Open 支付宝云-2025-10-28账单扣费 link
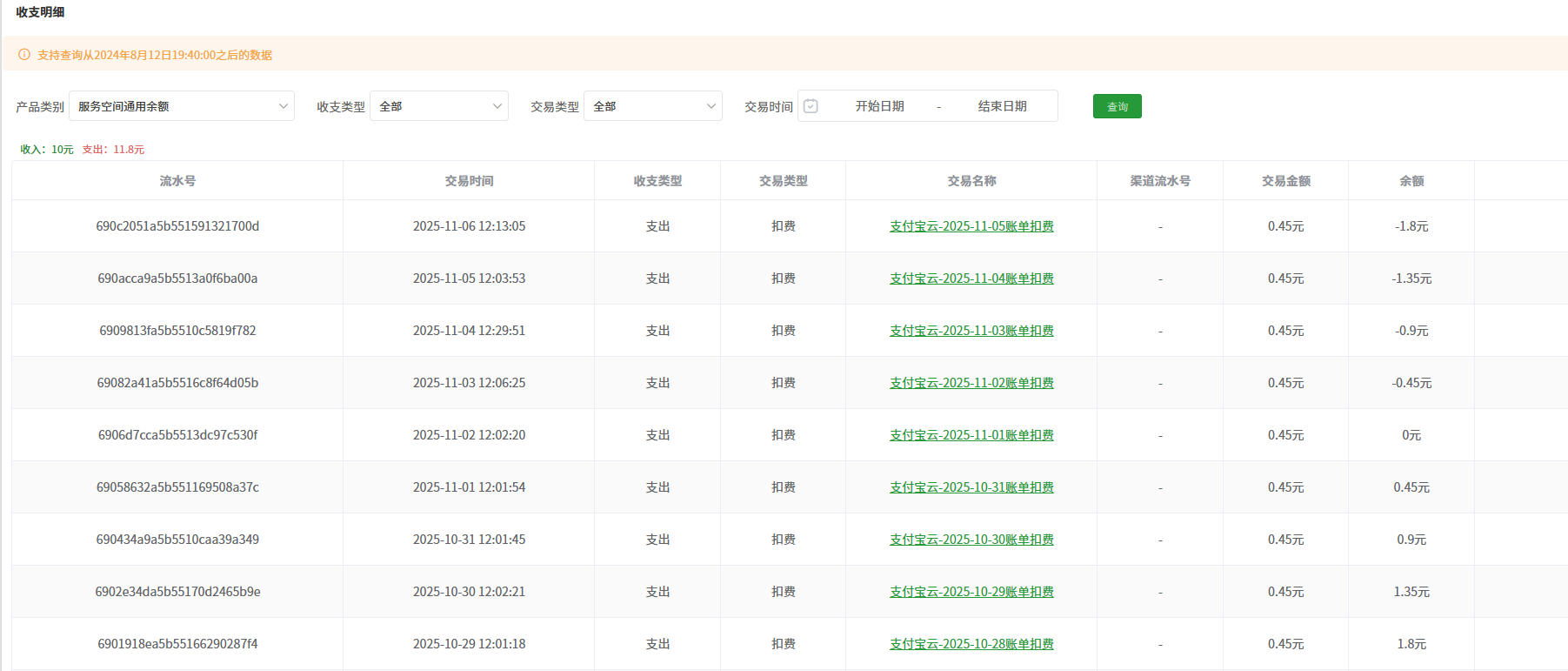The width and height of the screenshot is (1568, 671). pos(971,644)
